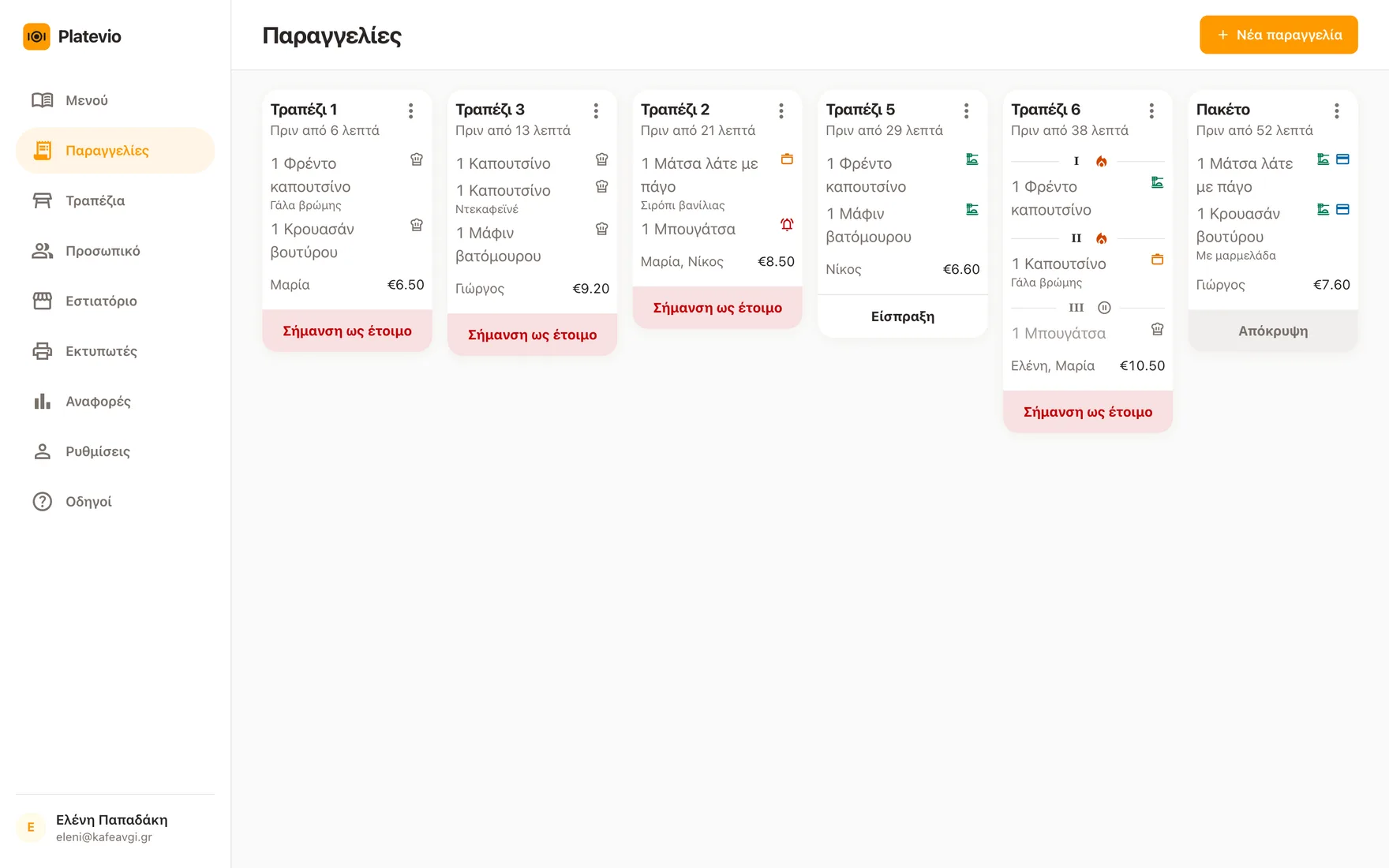
Task: Open the three-dot menu for Τραπέζι 1
Action: [x=410, y=111]
